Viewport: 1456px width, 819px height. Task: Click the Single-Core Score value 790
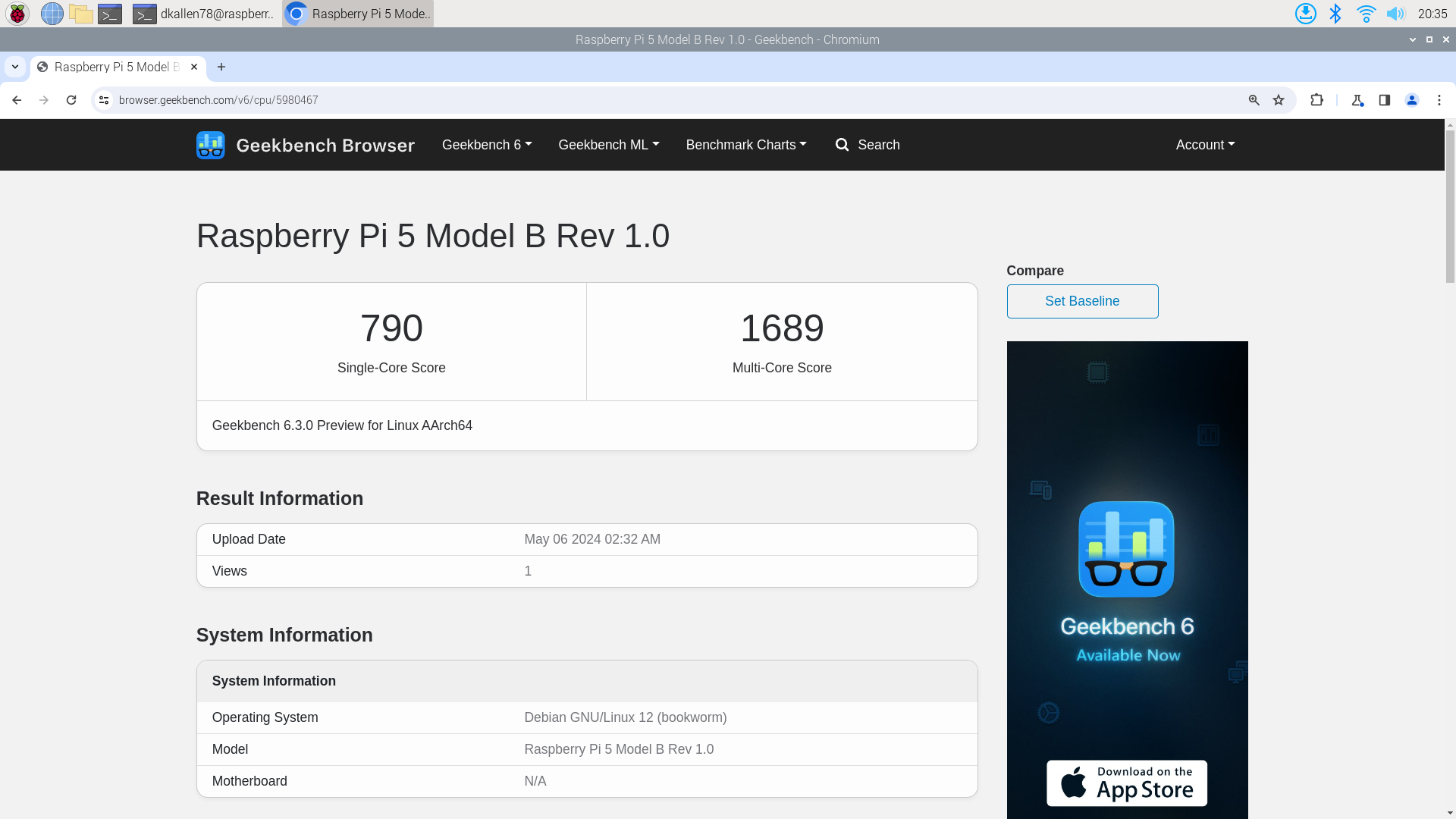(x=391, y=328)
